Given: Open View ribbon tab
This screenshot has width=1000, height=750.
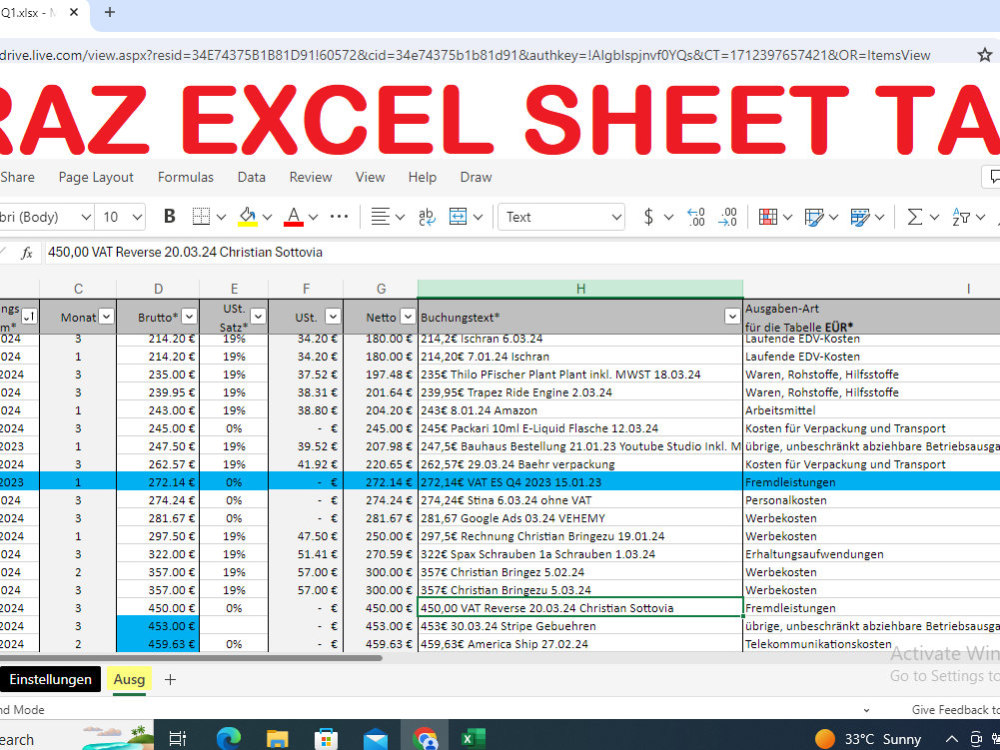Looking at the screenshot, I should click(371, 177).
